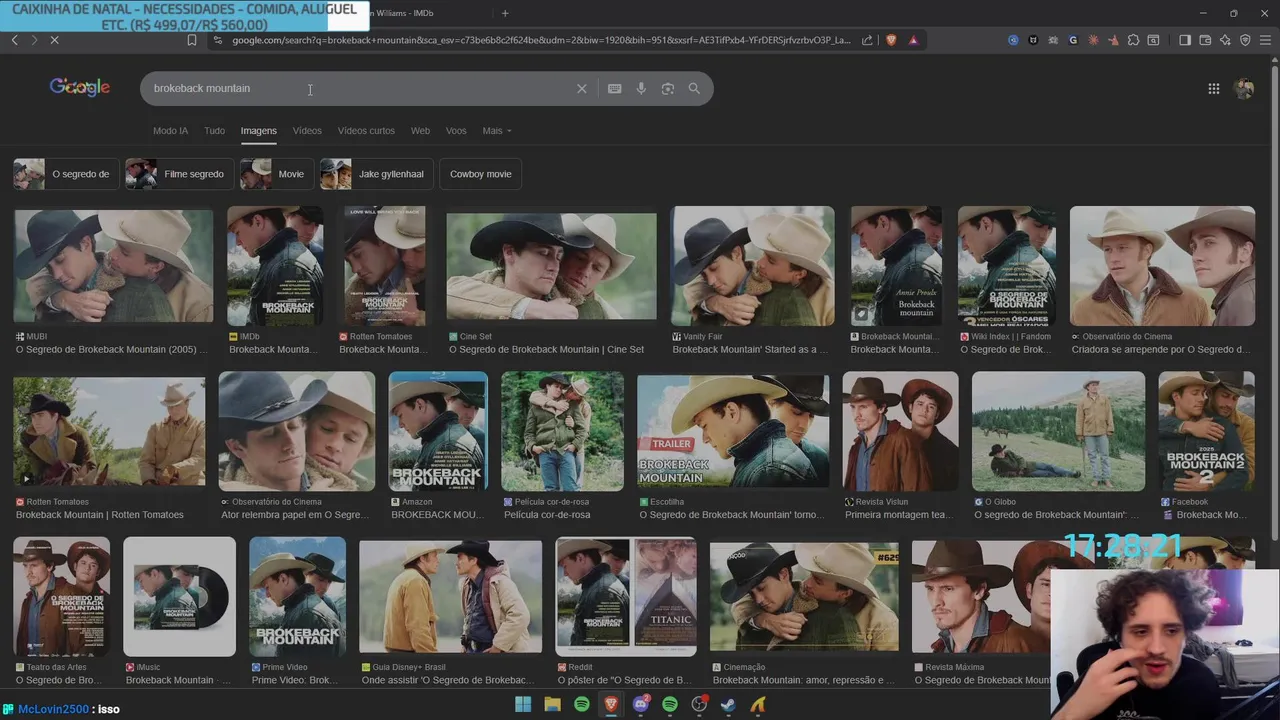1280x720 pixels.
Task: Open the on-screen keyboard input tool
Action: pos(614,88)
